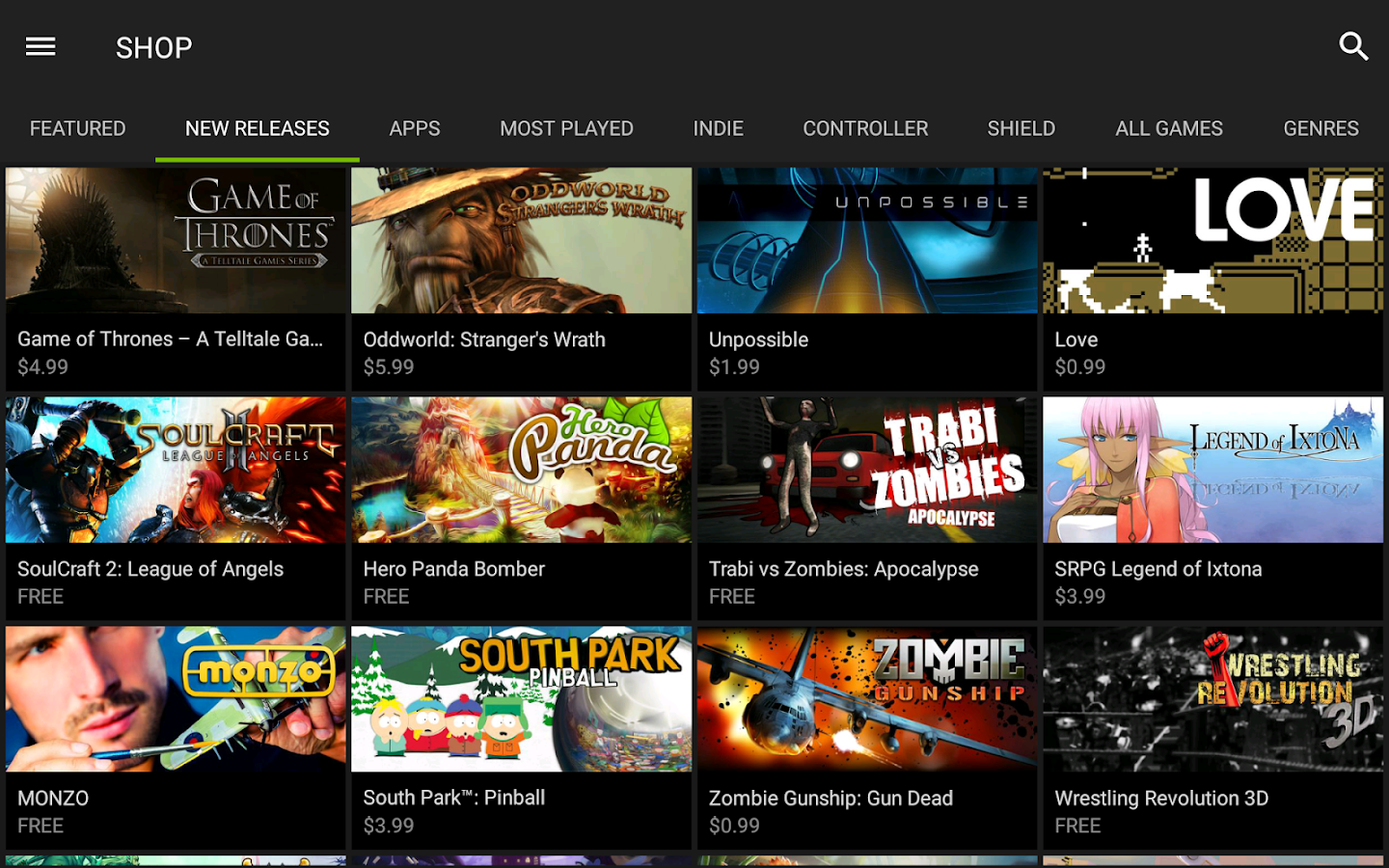Tap the search magnifier icon
1389x868 pixels.
click(x=1353, y=46)
